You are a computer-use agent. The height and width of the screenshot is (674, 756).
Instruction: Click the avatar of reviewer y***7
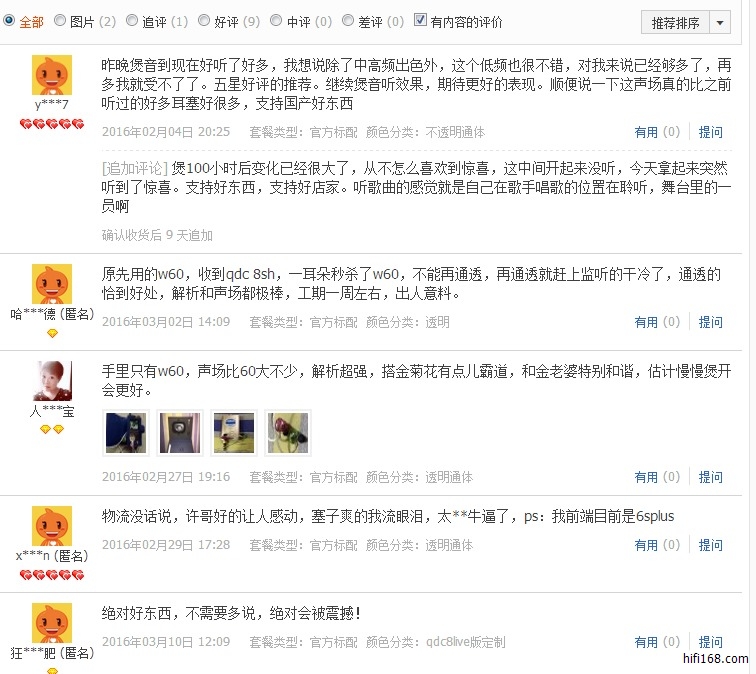(52, 75)
